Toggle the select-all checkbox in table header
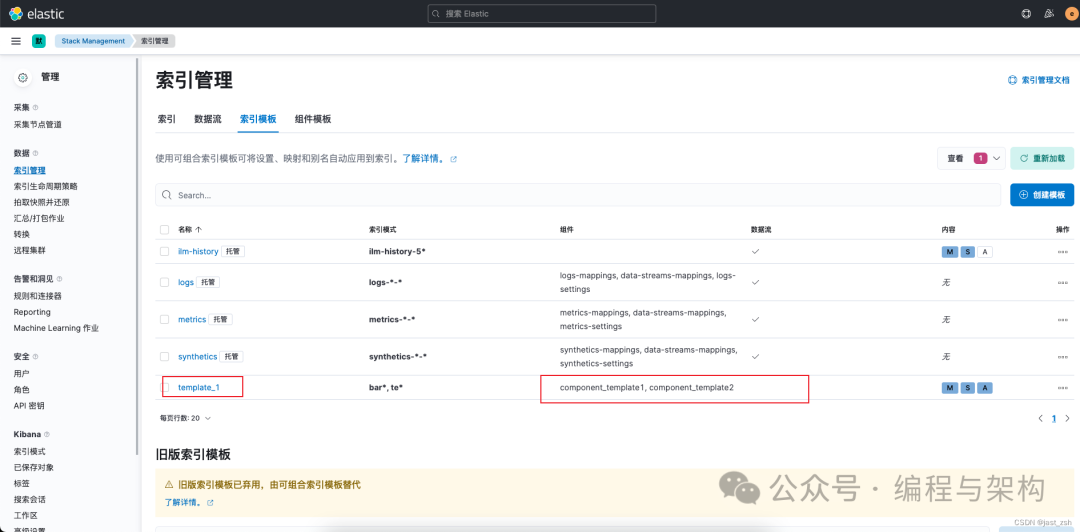The image size is (1080, 532). click(x=165, y=229)
